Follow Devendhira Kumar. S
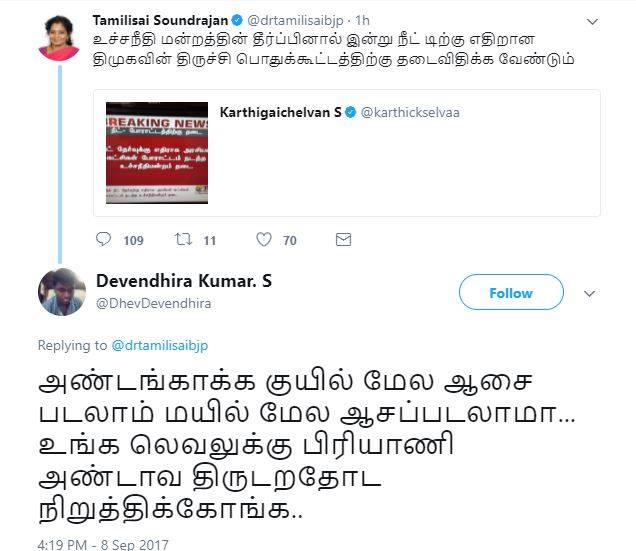Screen dimensions: 636x551 tap(511, 292)
